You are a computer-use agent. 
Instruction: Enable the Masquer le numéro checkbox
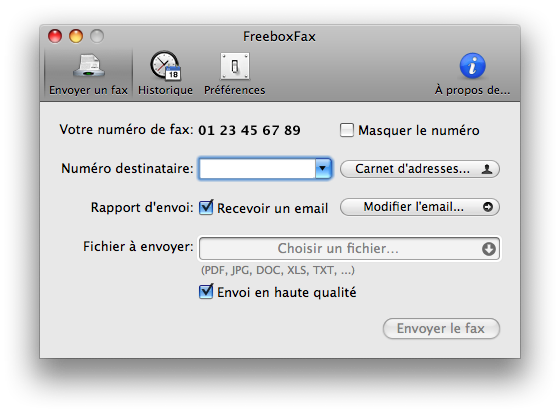coord(347,130)
